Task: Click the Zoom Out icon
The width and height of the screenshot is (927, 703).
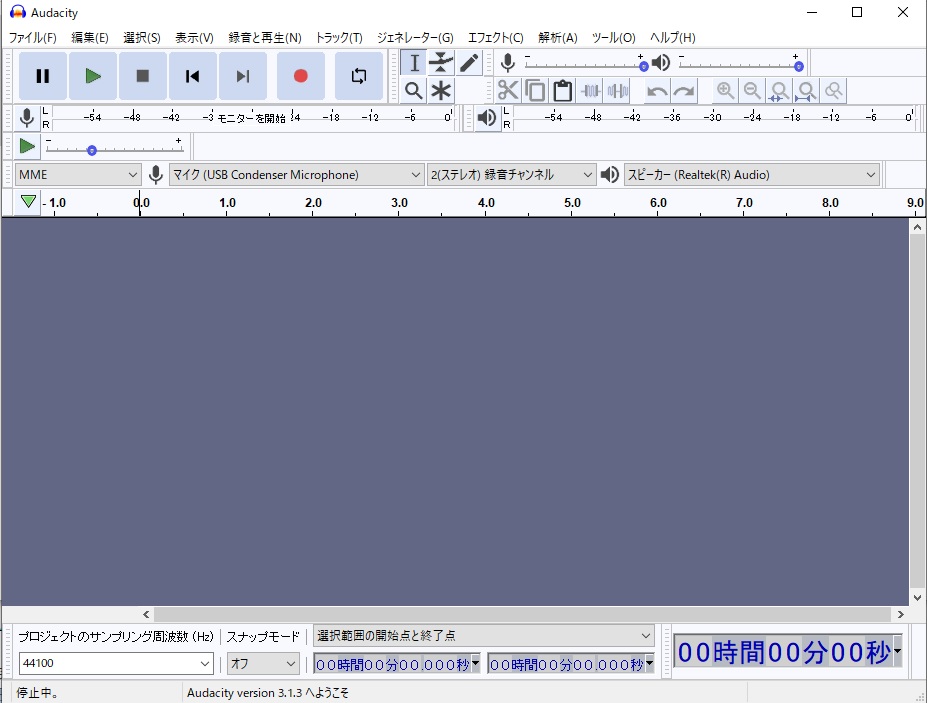Action: tap(752, 91)
